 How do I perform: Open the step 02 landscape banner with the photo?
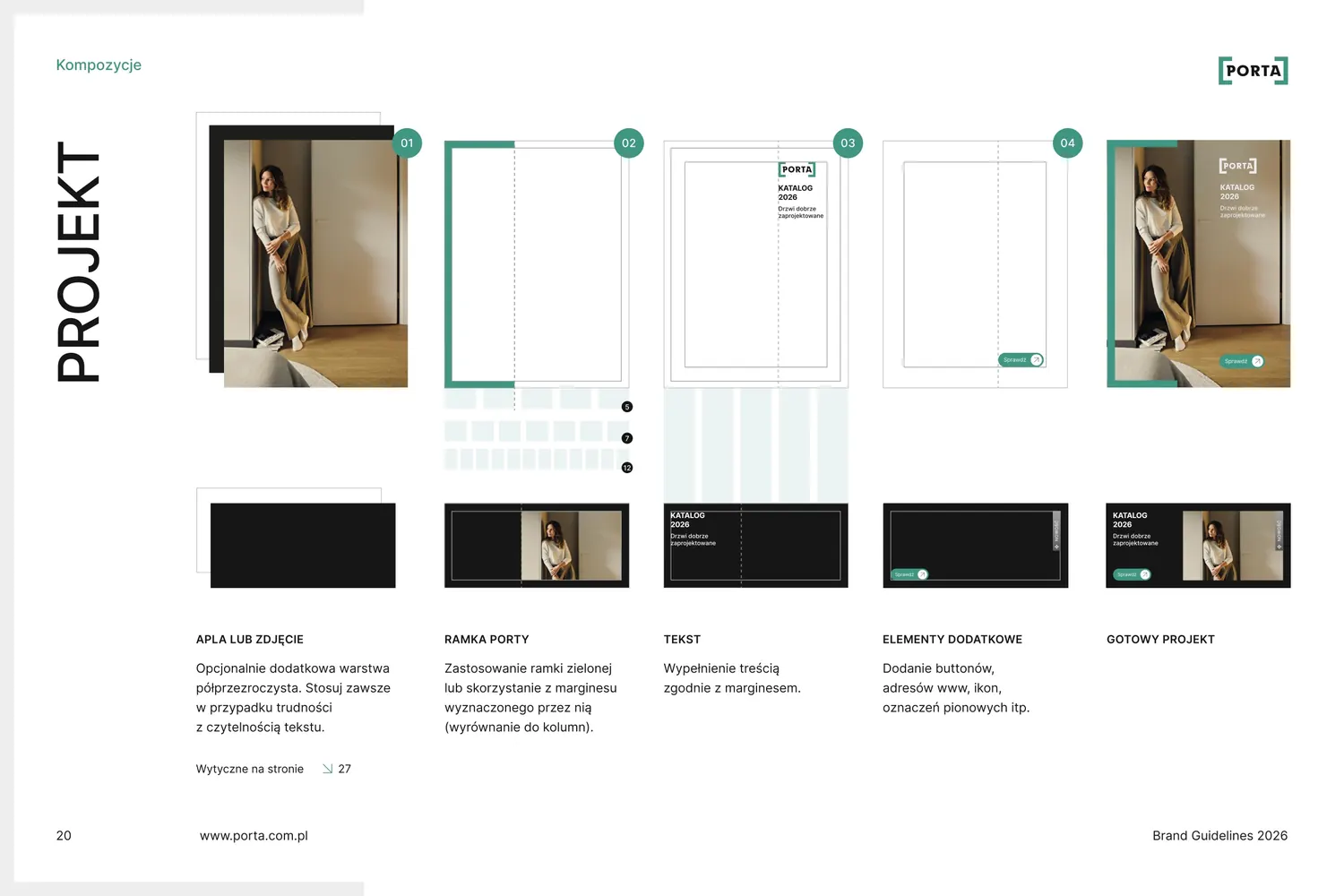[537, 546]
